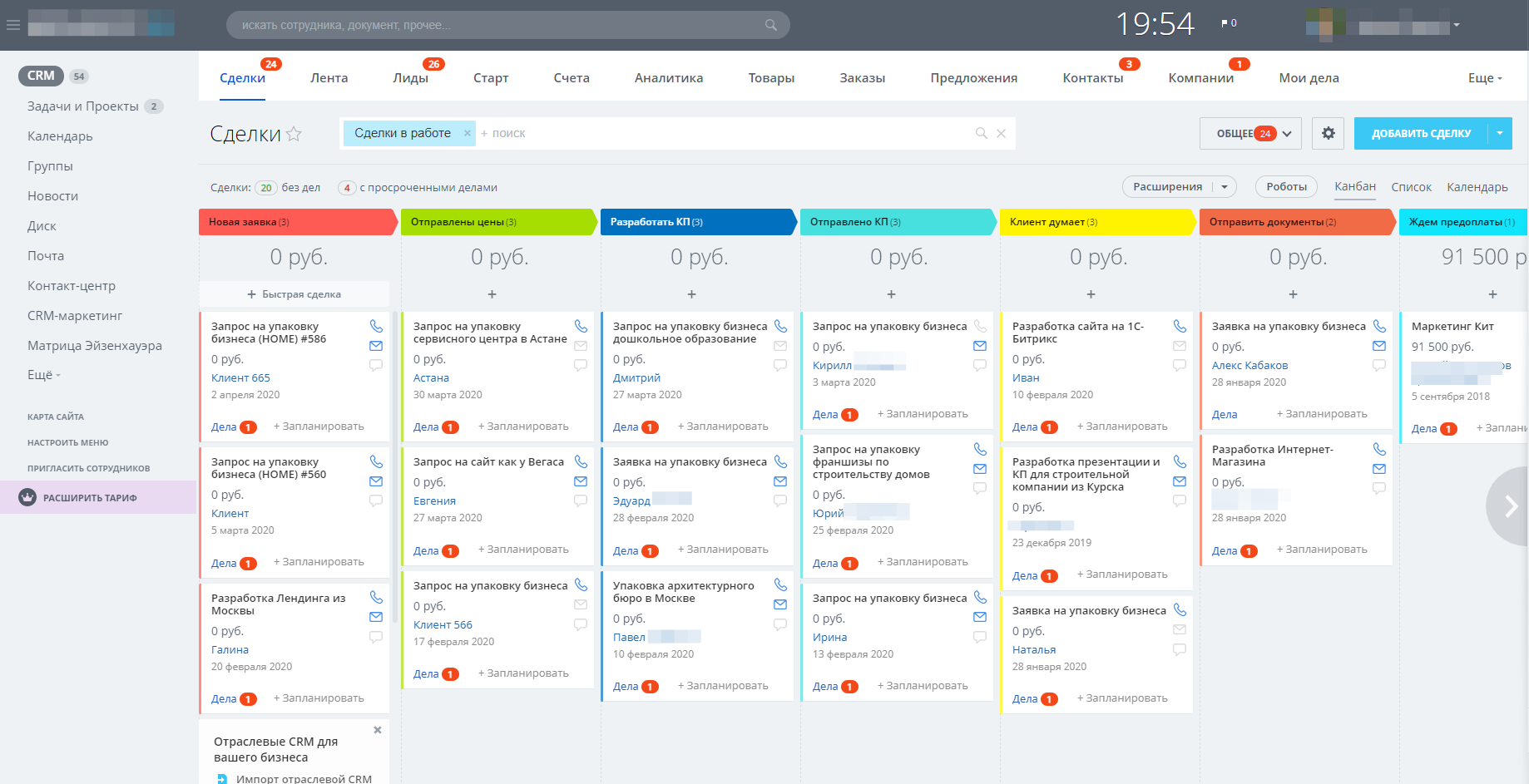Click the red Новая заявка stage header
This screenshot has height=784, width=1529.
[295, 222]
